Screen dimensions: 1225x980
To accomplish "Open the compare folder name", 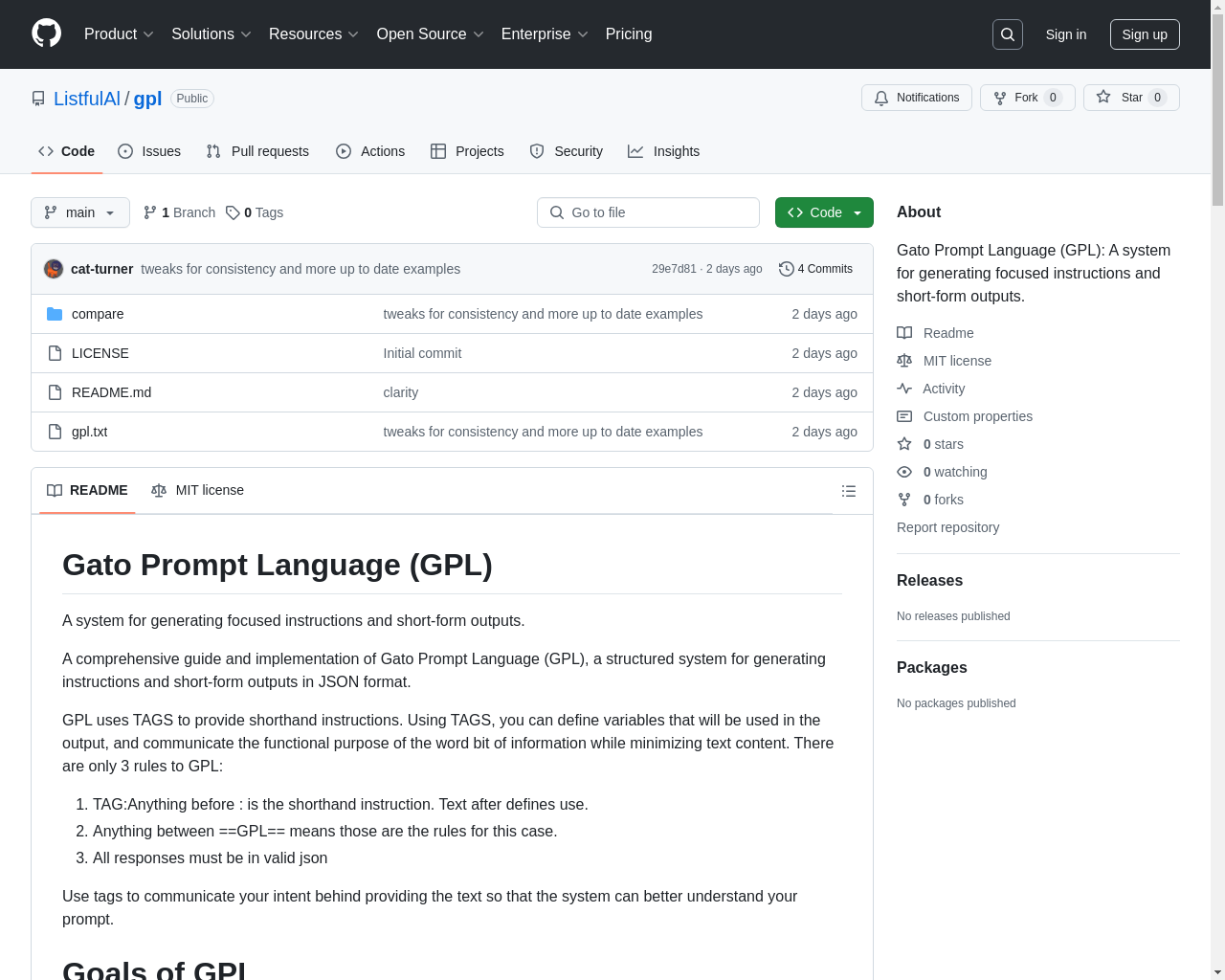I will [x=98, y=314].
